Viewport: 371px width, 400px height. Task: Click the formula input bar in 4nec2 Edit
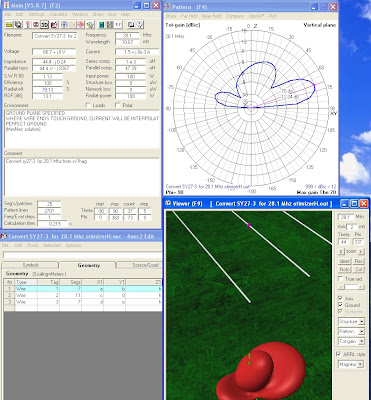pos(82,255)
